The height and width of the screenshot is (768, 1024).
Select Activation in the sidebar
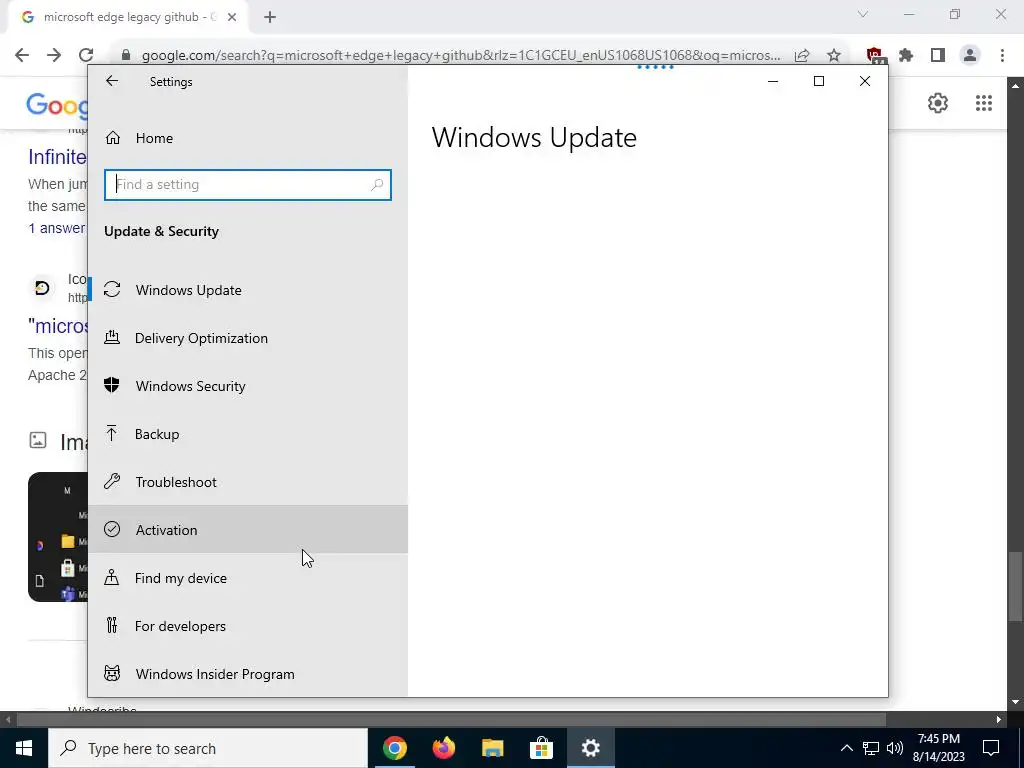click(248, 530)
